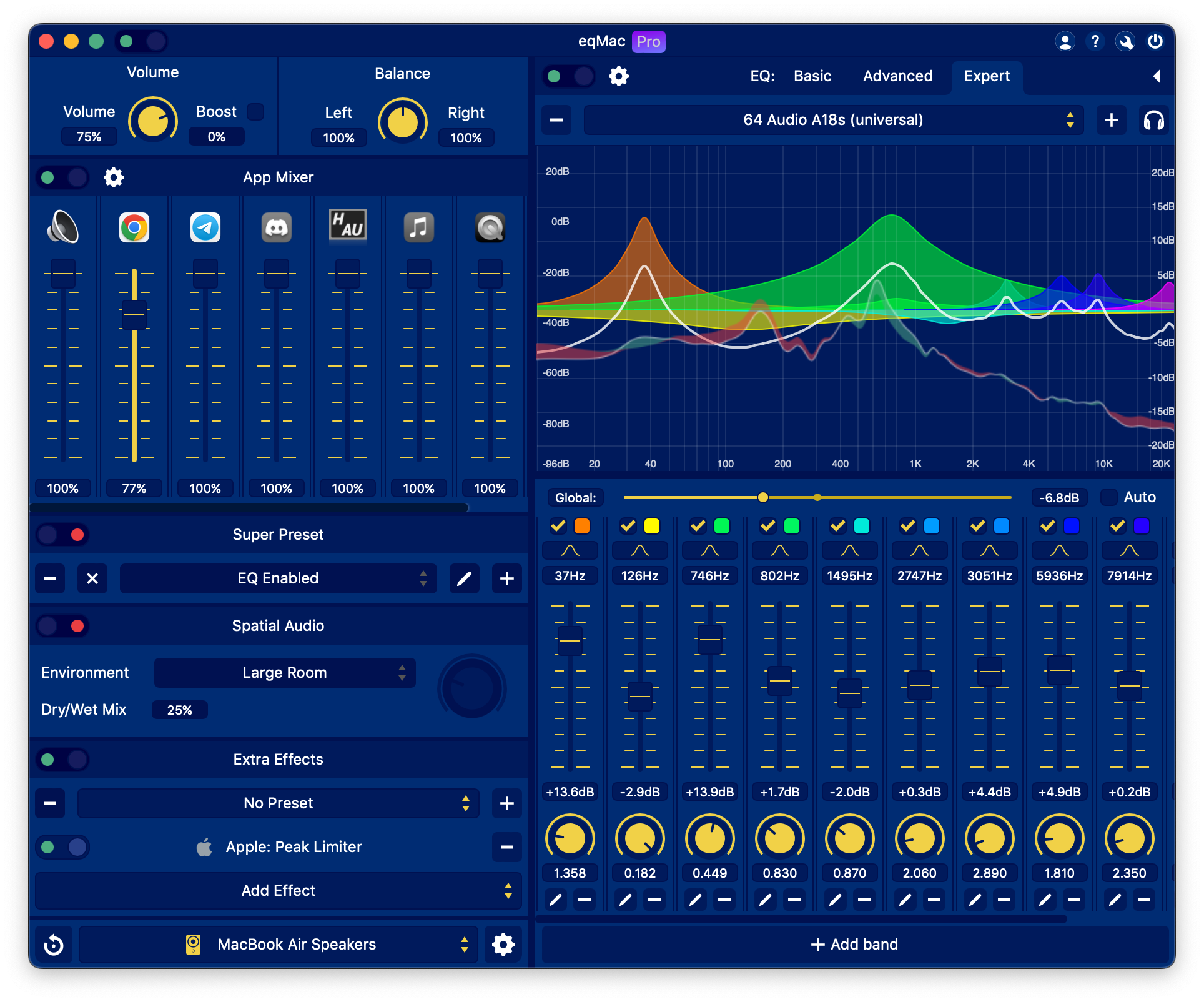Edit the 37Hz band with pencil icon
The width and height of the screenshot is (1204, 1002).
[x=555, y=900]
